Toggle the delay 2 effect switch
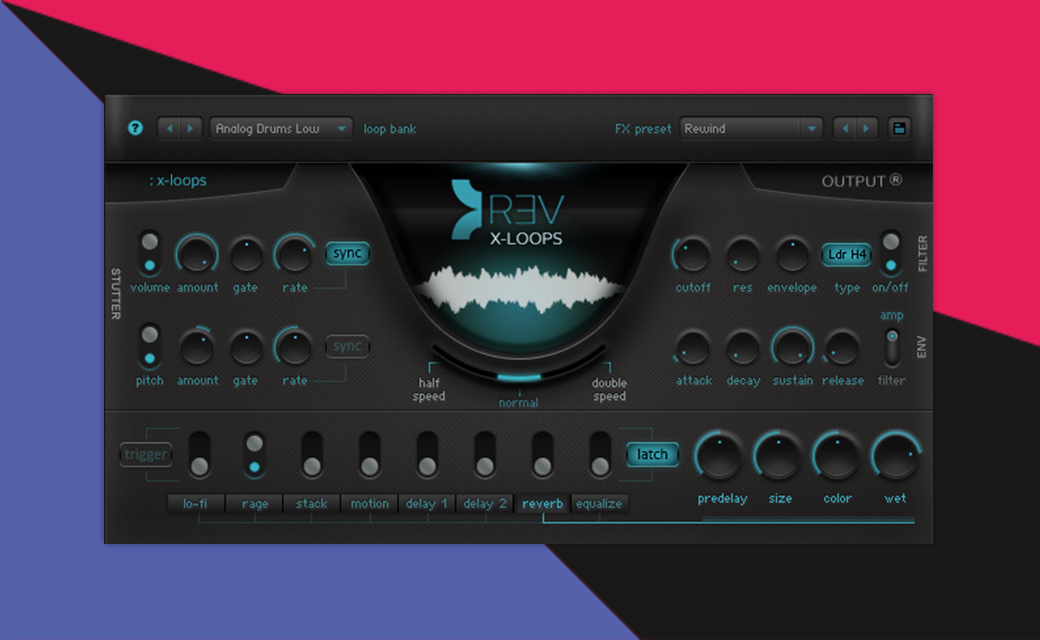The height and width of the screenshot is (640, 1040). coord(485,455)
